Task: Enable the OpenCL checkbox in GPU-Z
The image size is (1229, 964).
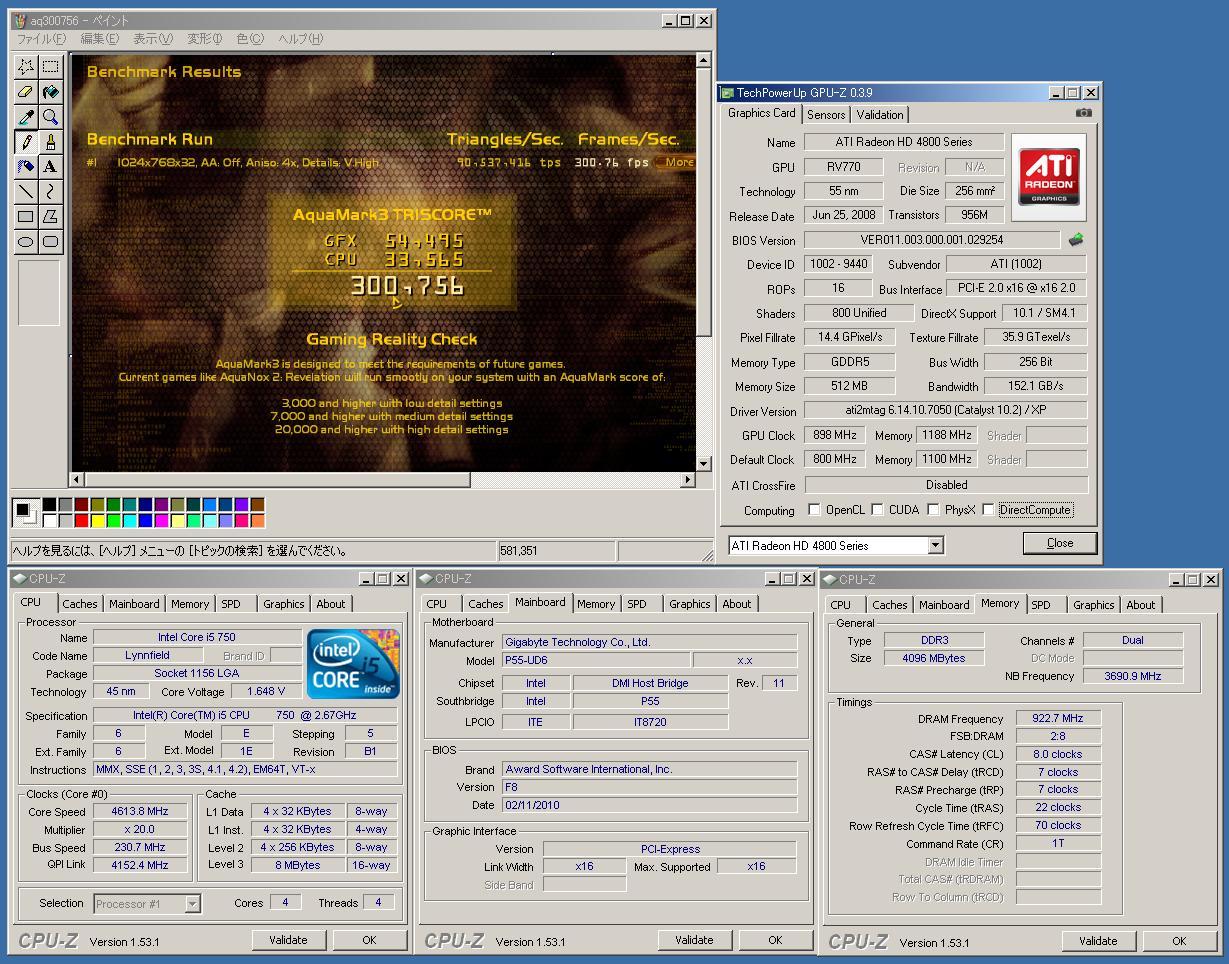Action: (x=814, y=510)
